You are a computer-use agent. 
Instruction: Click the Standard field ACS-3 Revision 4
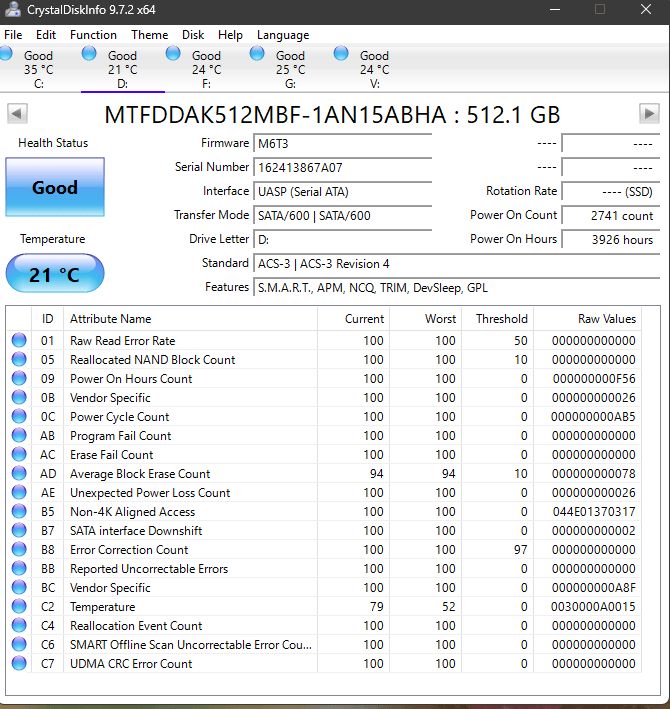coord(457,264)
